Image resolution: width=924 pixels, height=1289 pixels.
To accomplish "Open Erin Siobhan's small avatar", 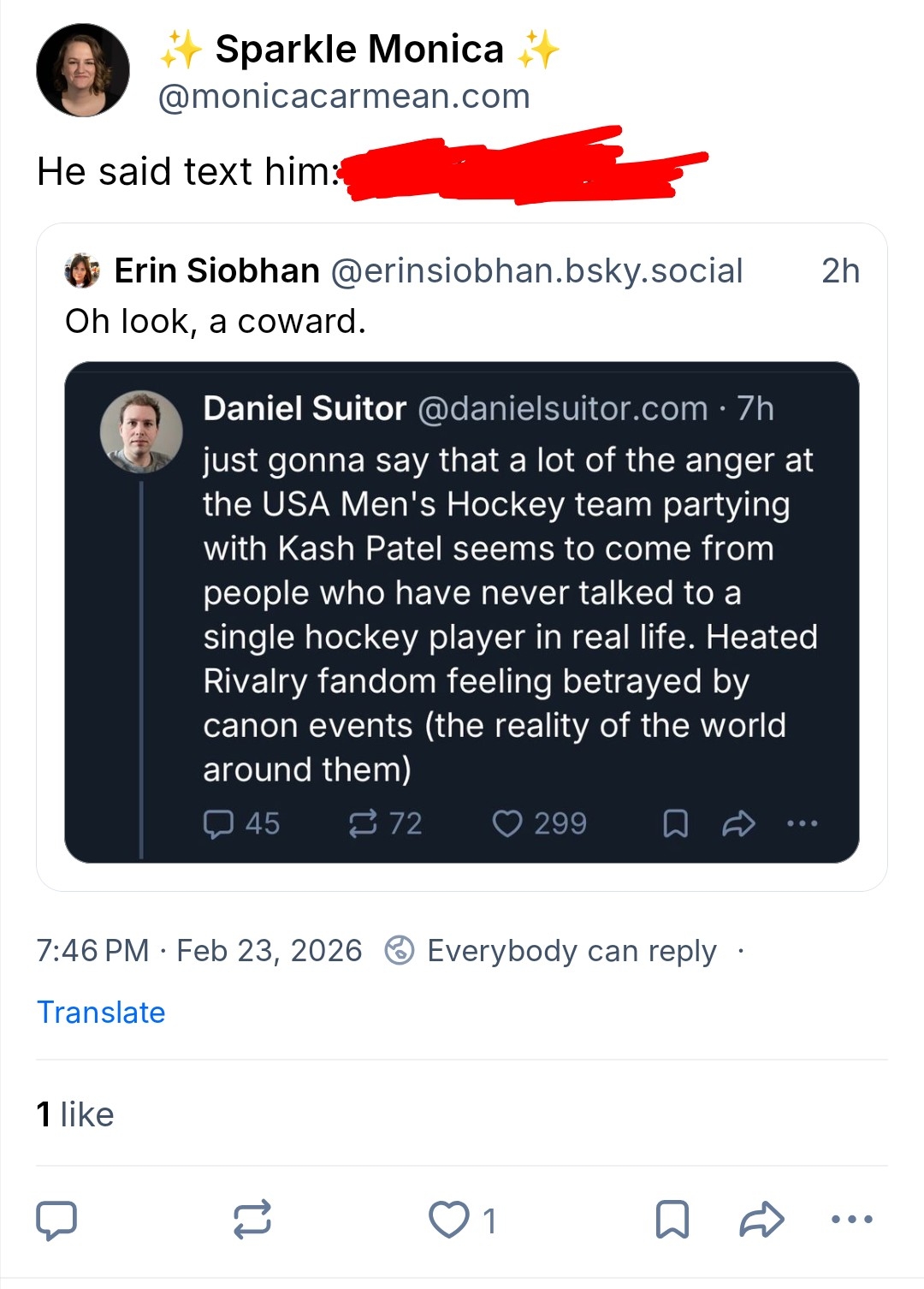I will (82, 271).
